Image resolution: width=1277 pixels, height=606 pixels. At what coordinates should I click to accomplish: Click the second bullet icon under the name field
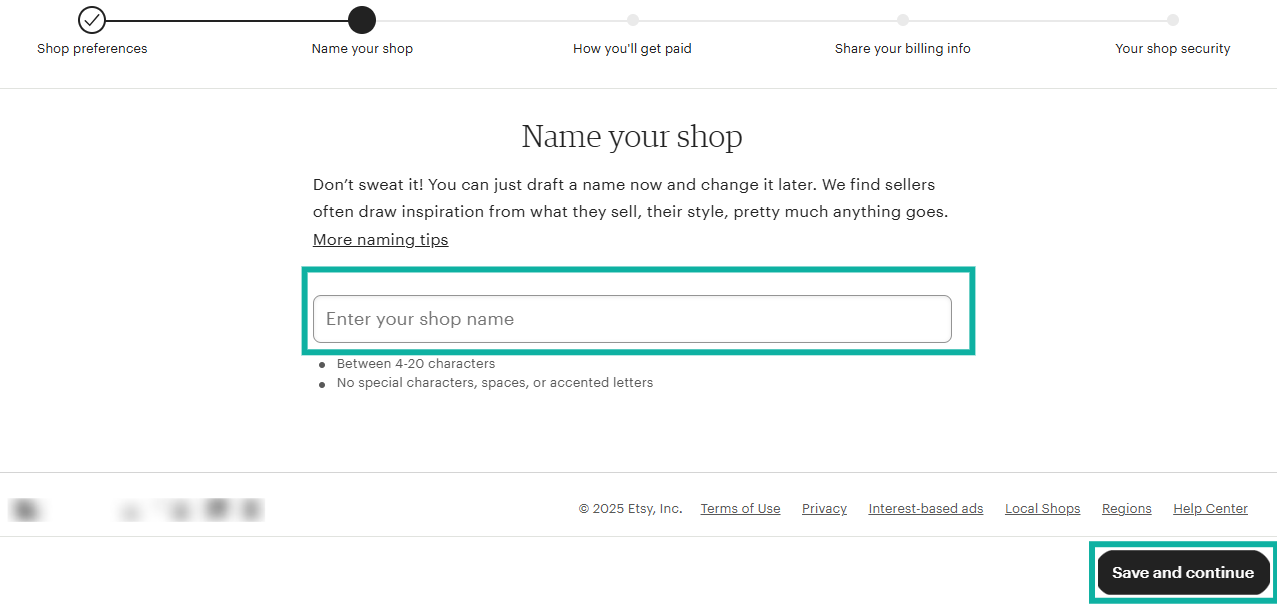pyautogui.click(x=321, y=384)
